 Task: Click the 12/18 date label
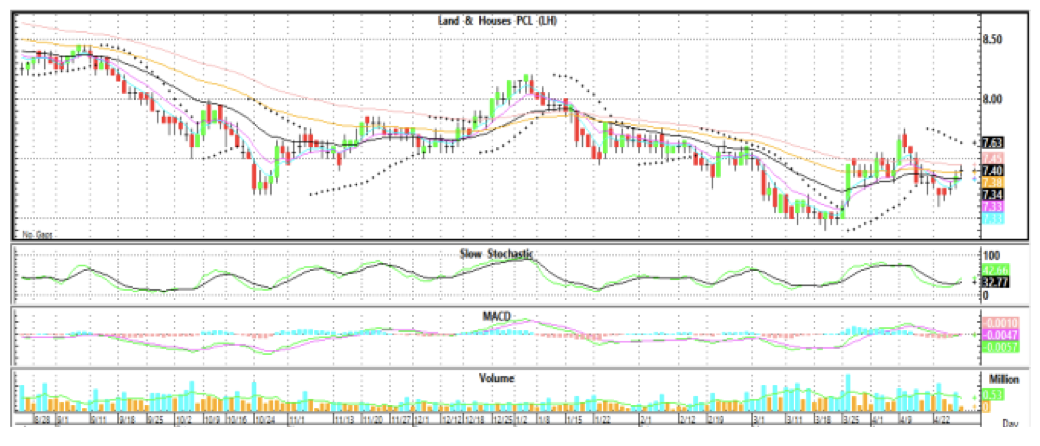[474, 419]
